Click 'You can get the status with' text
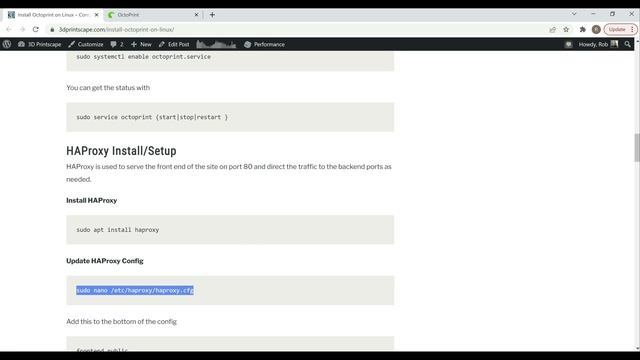Image resolution: width=640 pixels, height=360 pixels. (108, 88)
